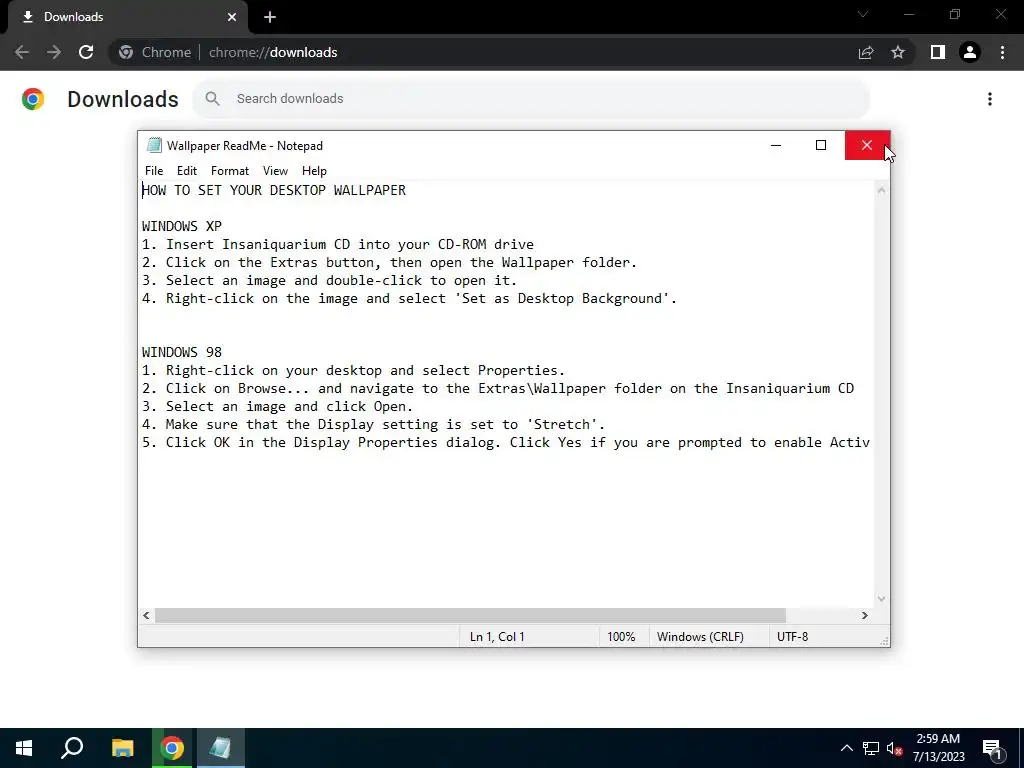Click the 'Stretch' display setting line
The image size is (1024, 768).
(374, 424)
